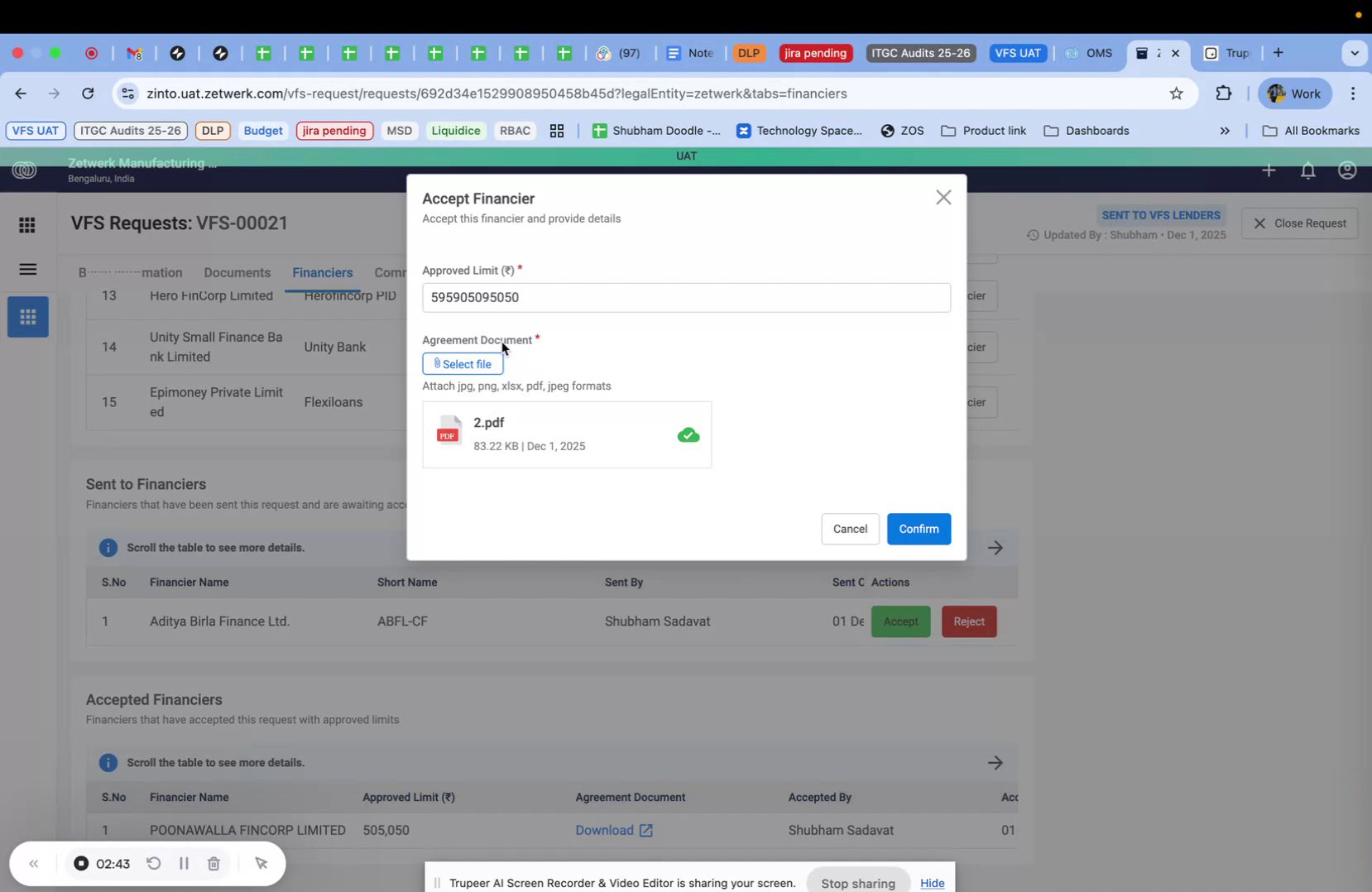Open the account avatar menu
This screenshot has width=1372, height=892.
tap(1347, 170)
